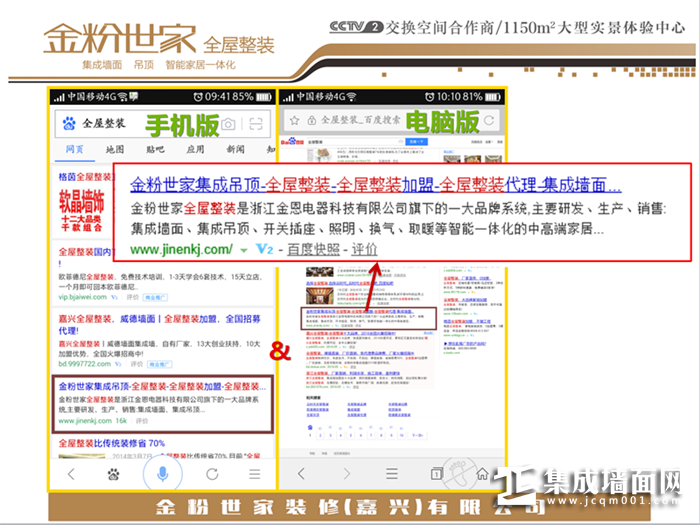700x525 pixels.
Task: Tap the home icon in right phone browser
Action: pos(482,473)
